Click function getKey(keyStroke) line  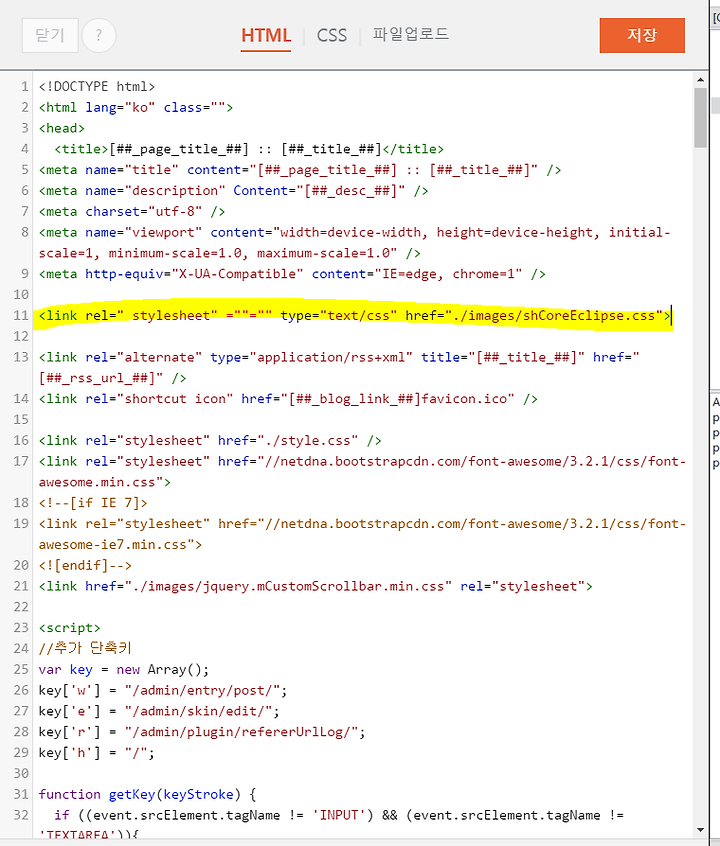pyautogui.click(x=147, y=795)
